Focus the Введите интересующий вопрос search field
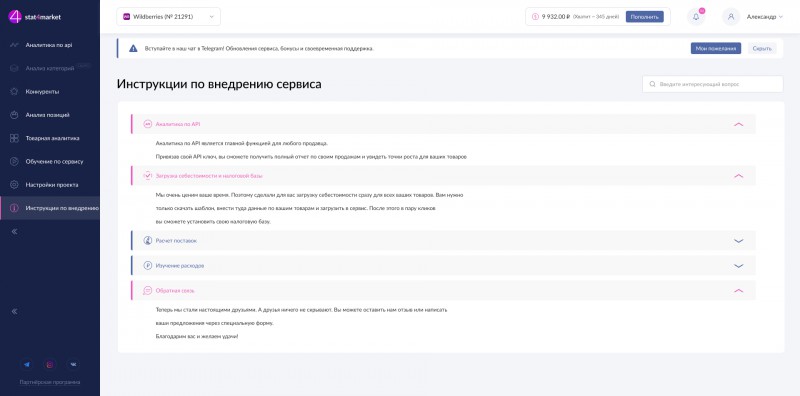The image size is (800, 396). click(713, 84)
